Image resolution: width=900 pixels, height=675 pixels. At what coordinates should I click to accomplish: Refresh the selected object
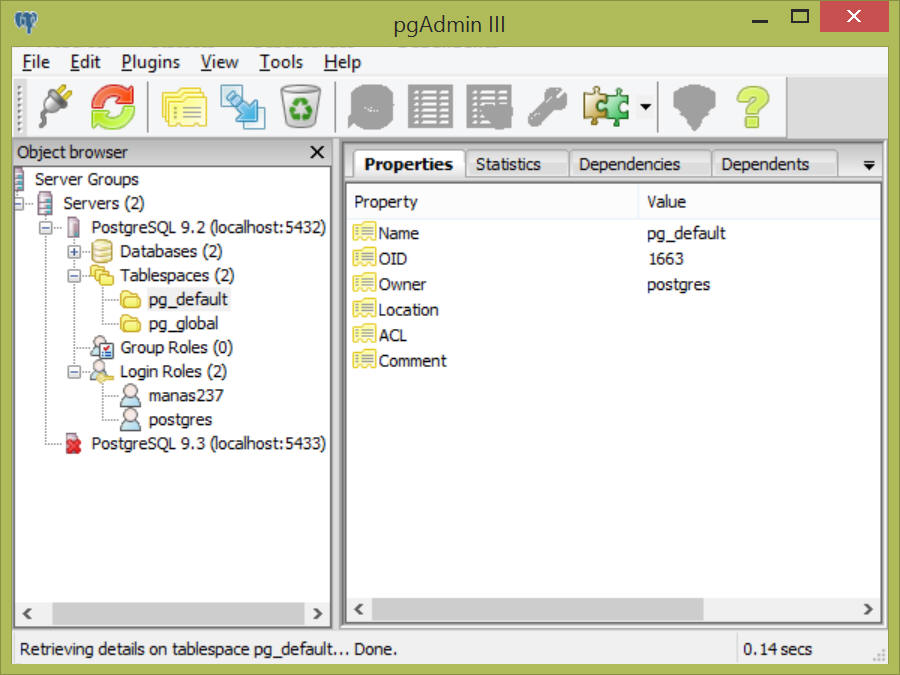(113, 107)
